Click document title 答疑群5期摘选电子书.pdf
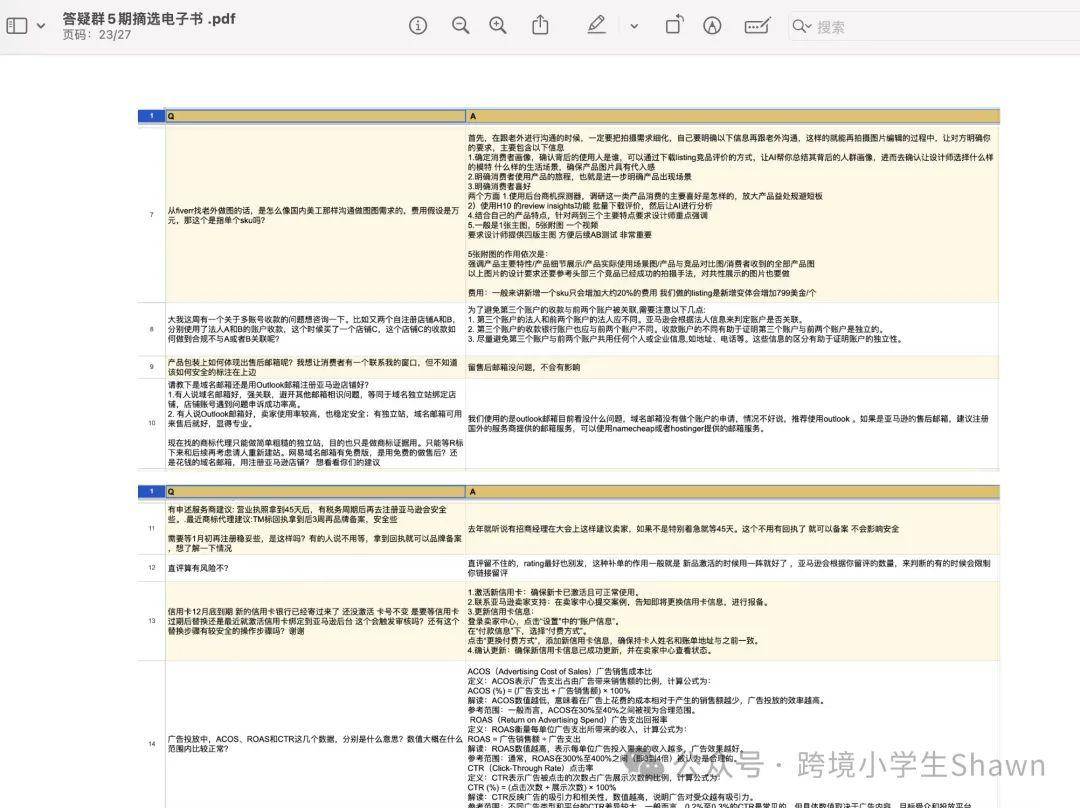This screenshot has width=1080, height=808. click(149, 19)
